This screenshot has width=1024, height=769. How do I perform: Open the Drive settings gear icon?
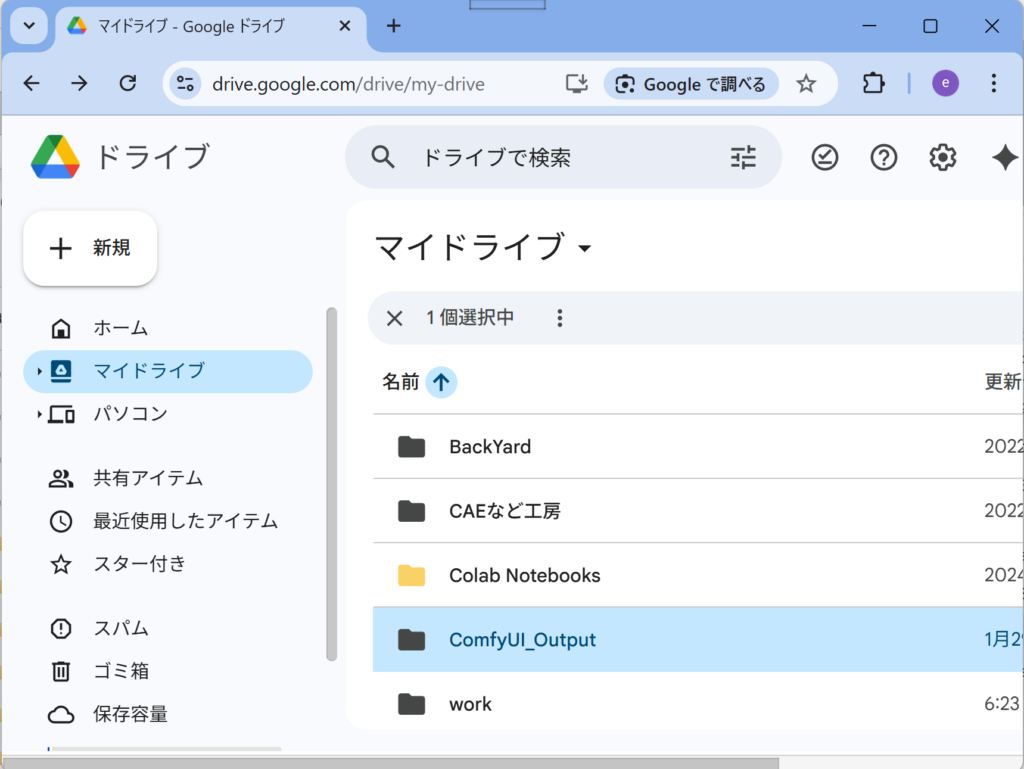pos(942,157)
